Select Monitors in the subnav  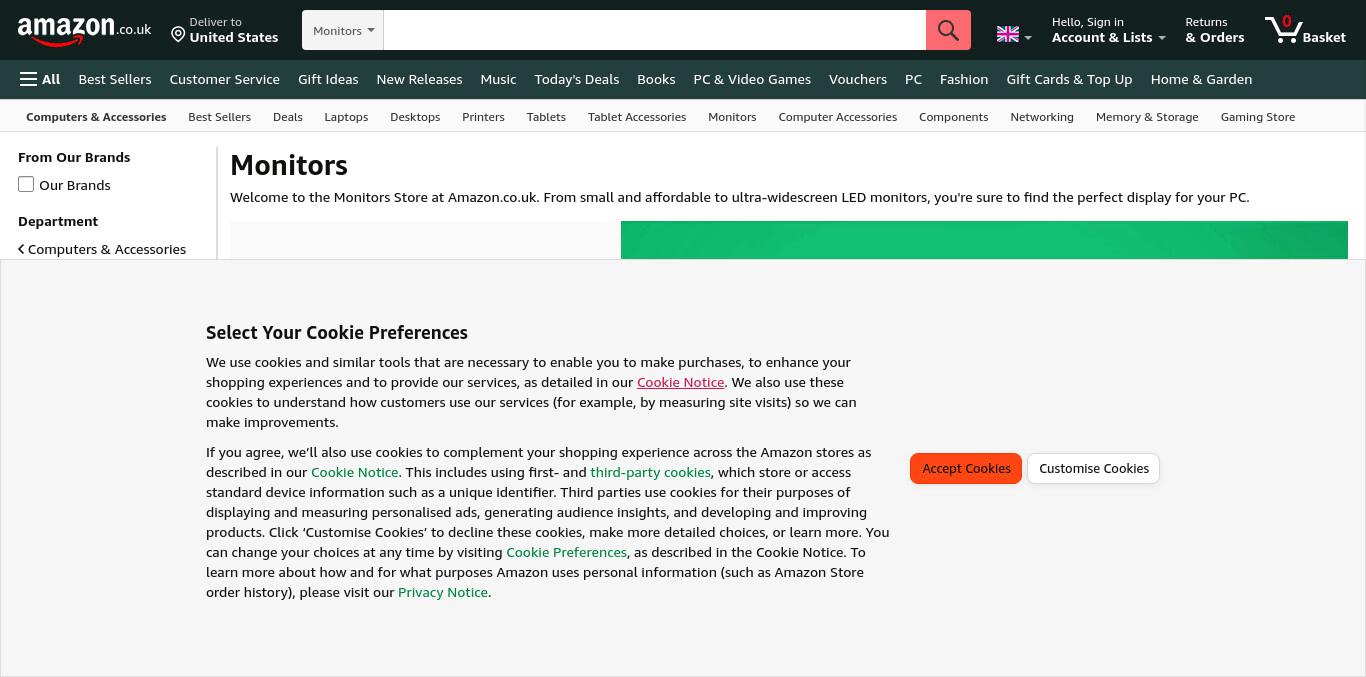click(732, 117)
